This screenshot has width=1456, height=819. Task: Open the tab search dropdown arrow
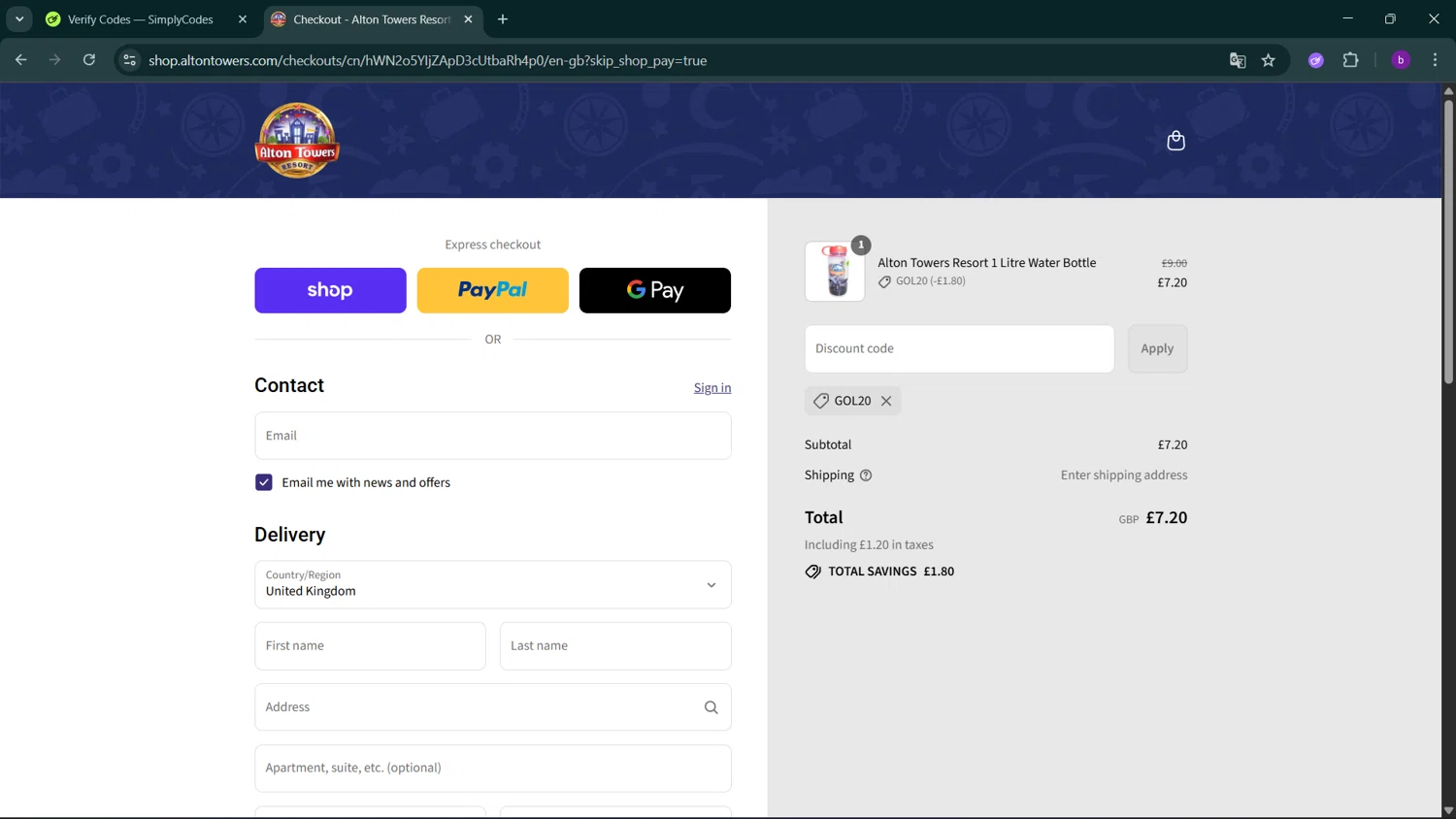pyautogui.click(x=19, y=19)
